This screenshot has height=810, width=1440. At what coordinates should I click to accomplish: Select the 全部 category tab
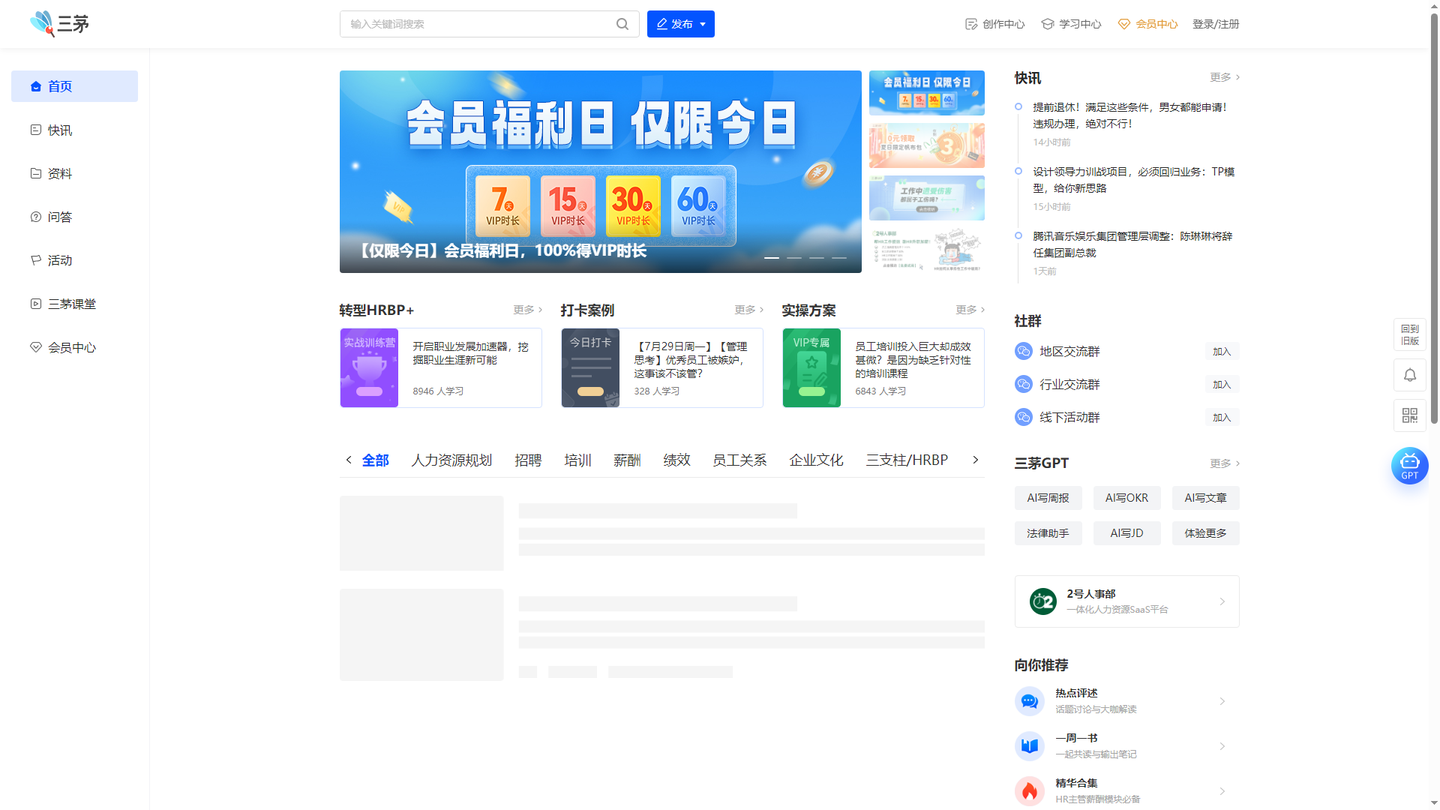pyautogui.click(x=375, y=460)
